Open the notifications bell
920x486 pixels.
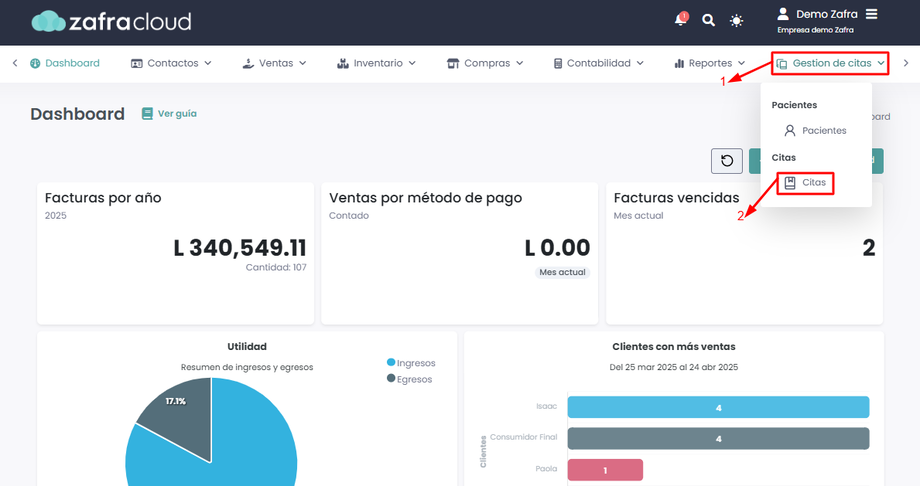(681, 19)
